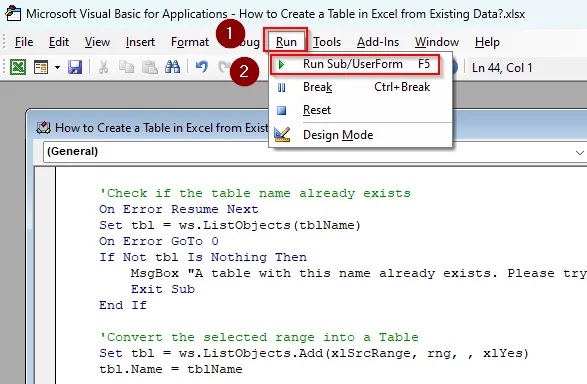Click the Paste clipboard icon
Screen dimensions: 587x384
click(149, 67)
